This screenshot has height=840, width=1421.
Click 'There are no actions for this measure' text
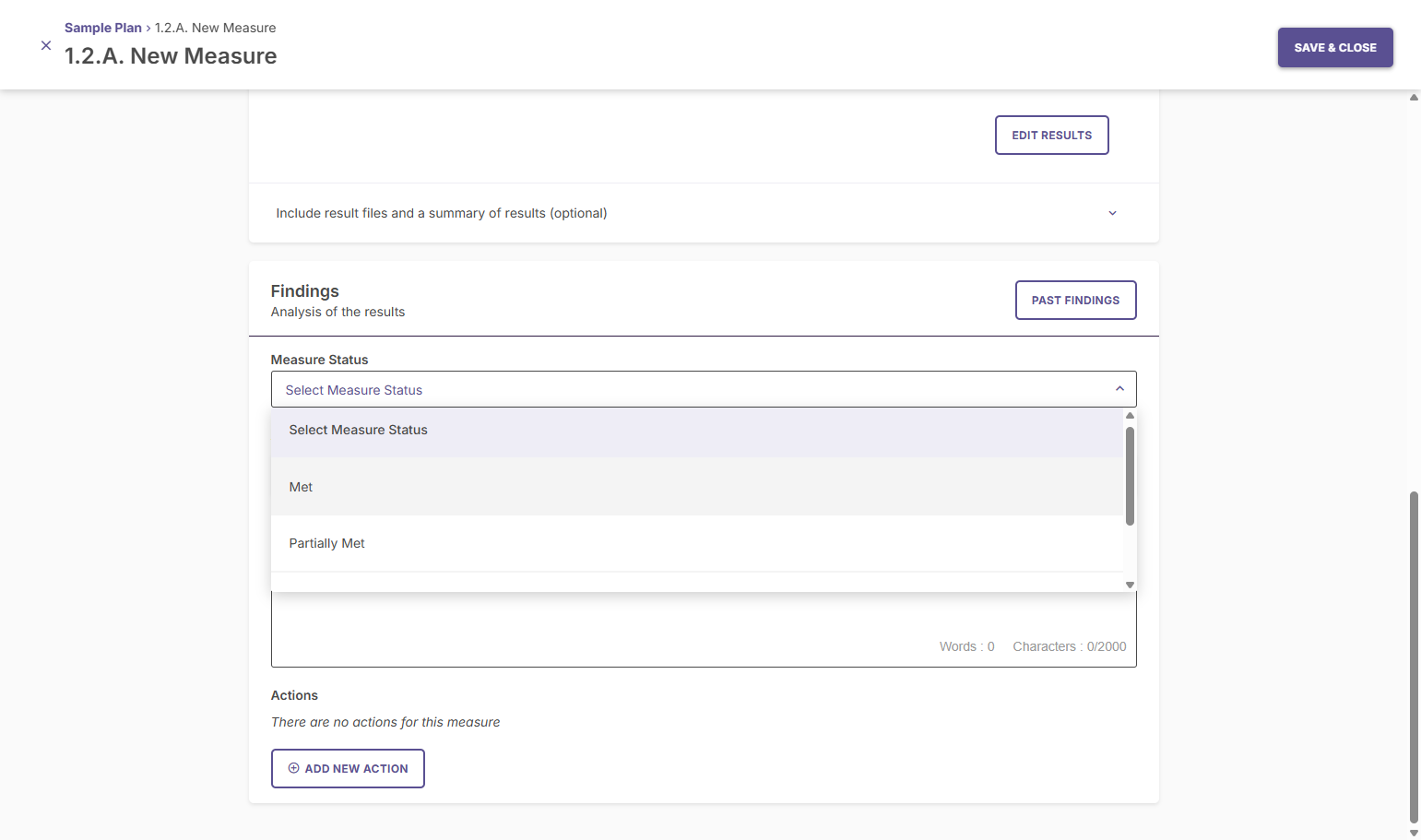[385, 722]
